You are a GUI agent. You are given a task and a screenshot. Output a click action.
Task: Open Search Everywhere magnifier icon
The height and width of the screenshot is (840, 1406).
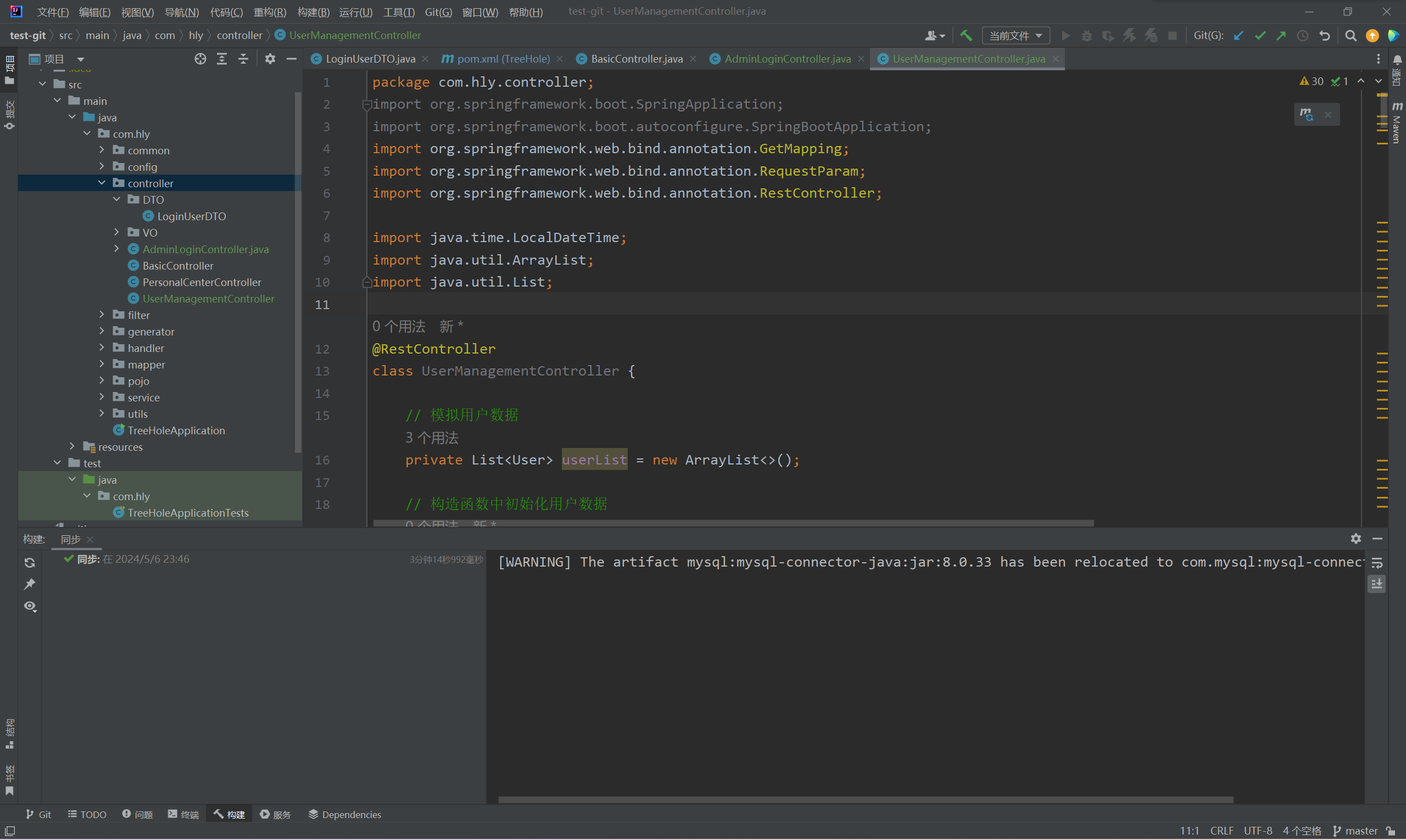[x=1351, y=36]
